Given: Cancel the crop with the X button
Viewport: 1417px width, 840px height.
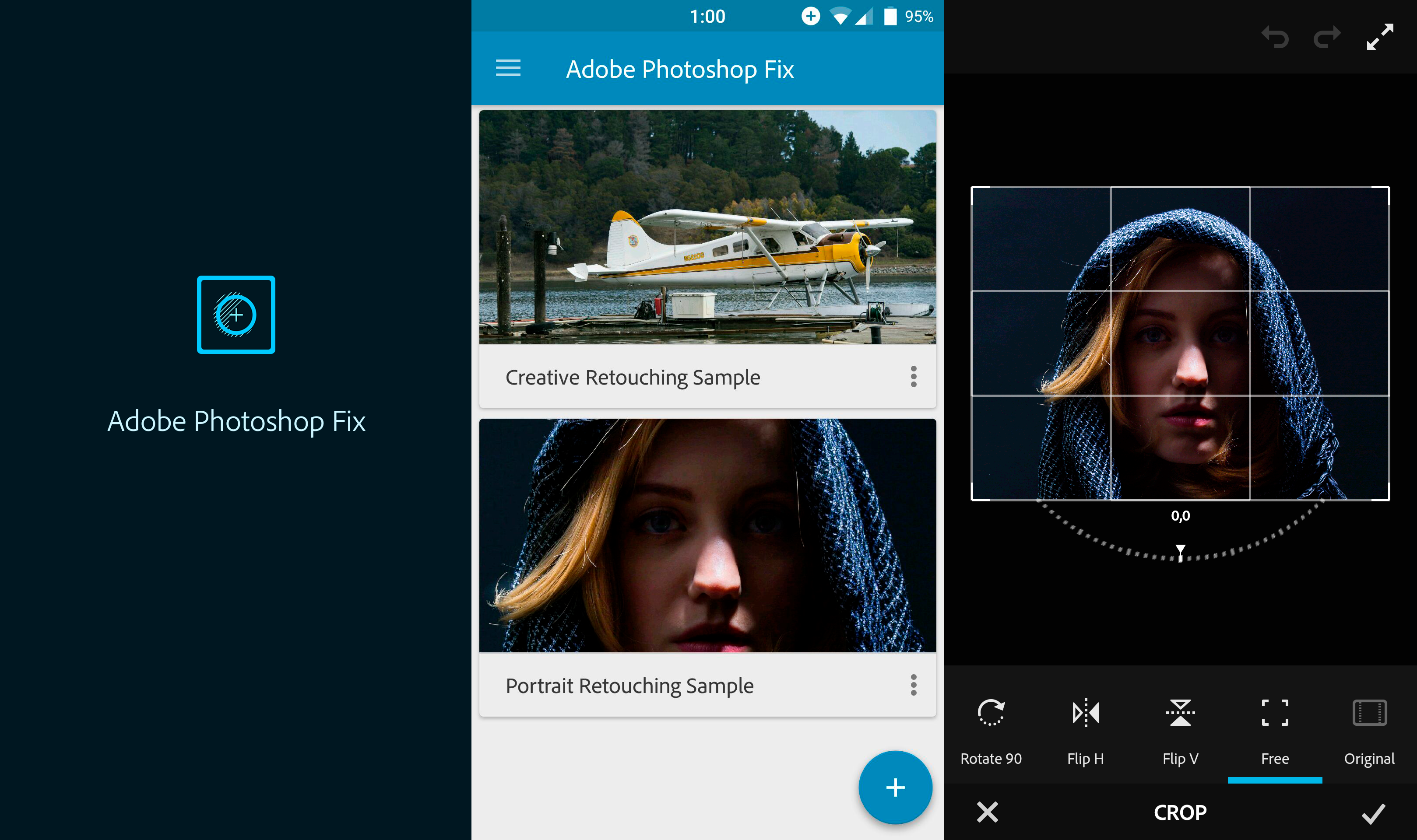Looking at the screenshot, I should 987,812.
